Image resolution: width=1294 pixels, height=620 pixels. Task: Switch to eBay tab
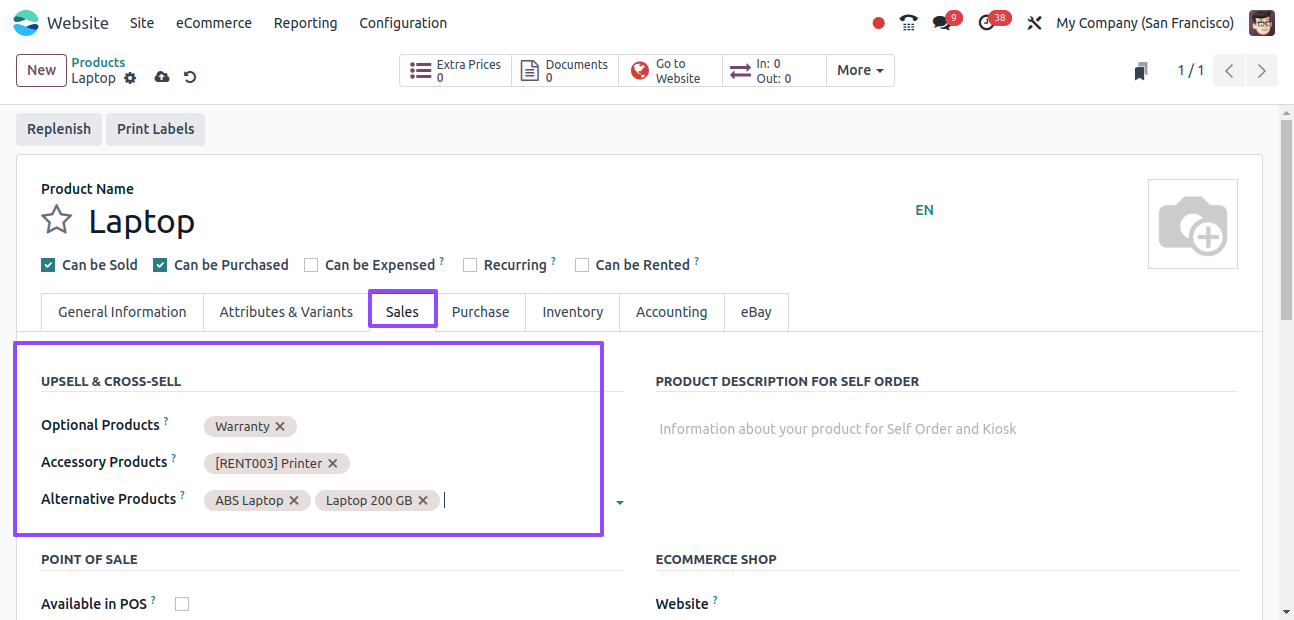pyautogui.click(x=756, y=312)
